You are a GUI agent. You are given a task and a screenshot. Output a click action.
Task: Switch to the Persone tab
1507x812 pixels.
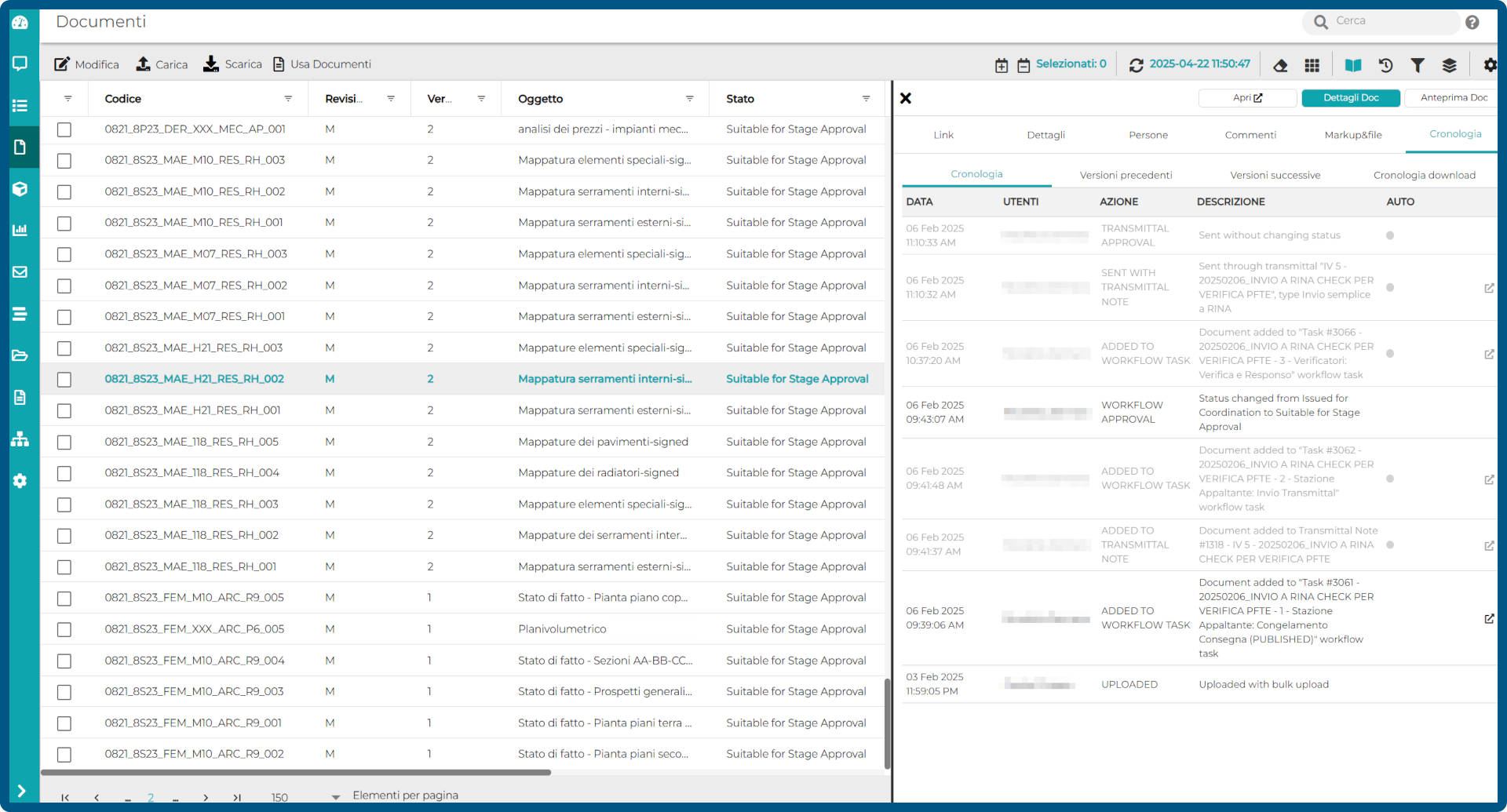pyautogui.click(x=1148, y=135)
